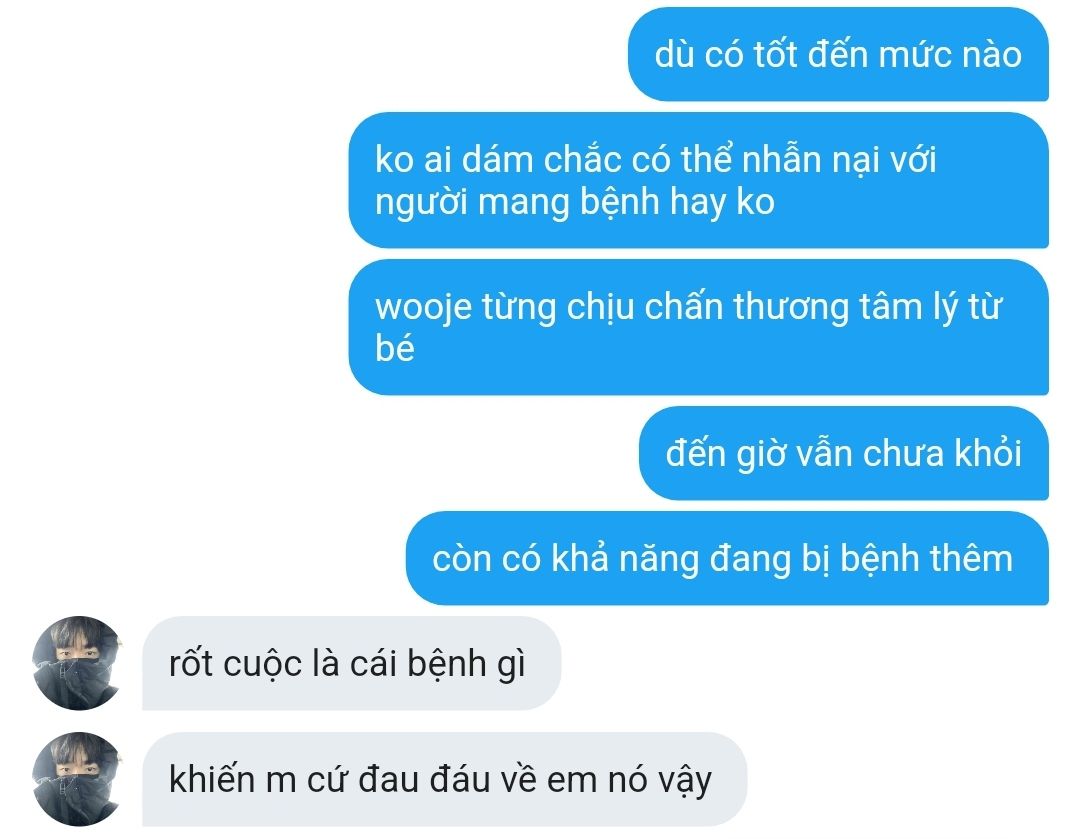1080x839 pixels.
Task: Click the word 'bé' in the wooje message
Action: pos(395,347)
